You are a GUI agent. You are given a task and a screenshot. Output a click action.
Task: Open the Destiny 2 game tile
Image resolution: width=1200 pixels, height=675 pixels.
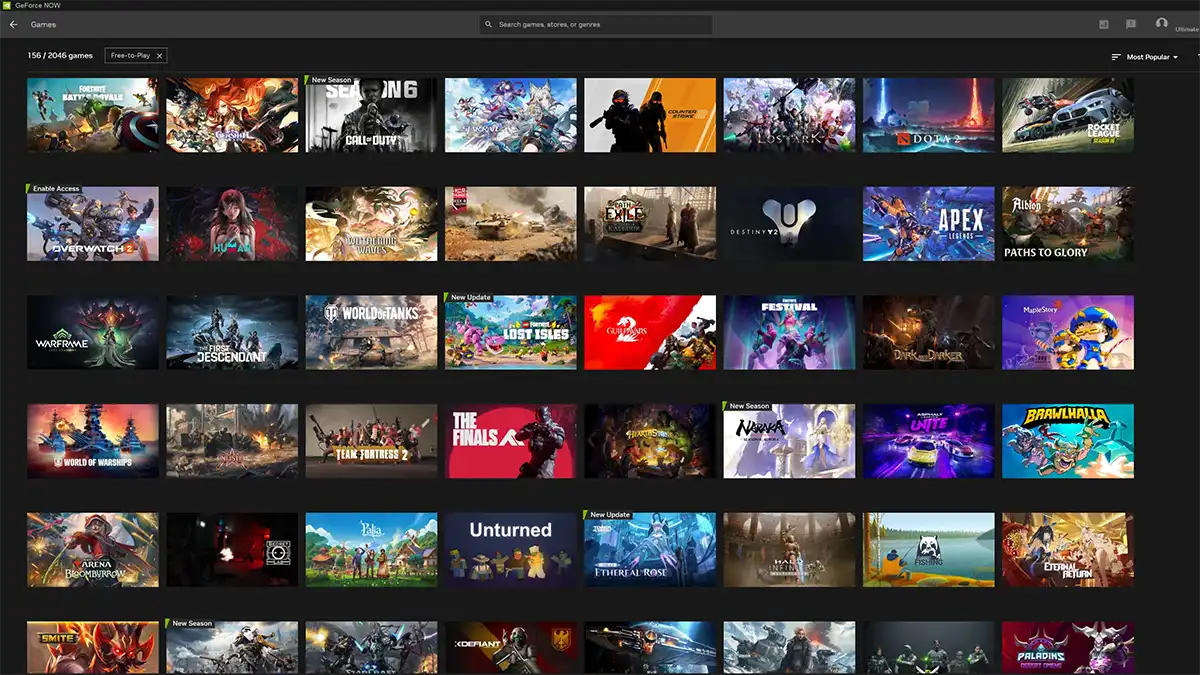tap(790, 224)
